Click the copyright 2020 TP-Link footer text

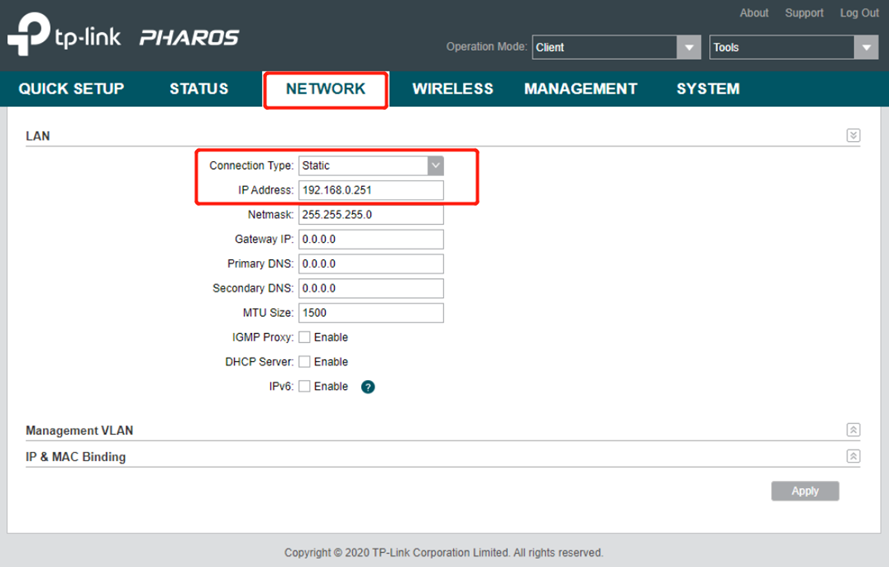(444, 552)
